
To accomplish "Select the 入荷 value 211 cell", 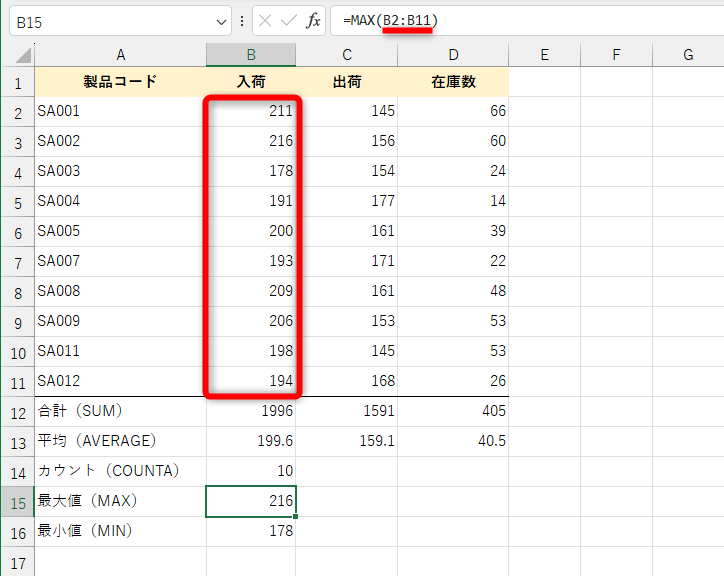I will [251, 111].
